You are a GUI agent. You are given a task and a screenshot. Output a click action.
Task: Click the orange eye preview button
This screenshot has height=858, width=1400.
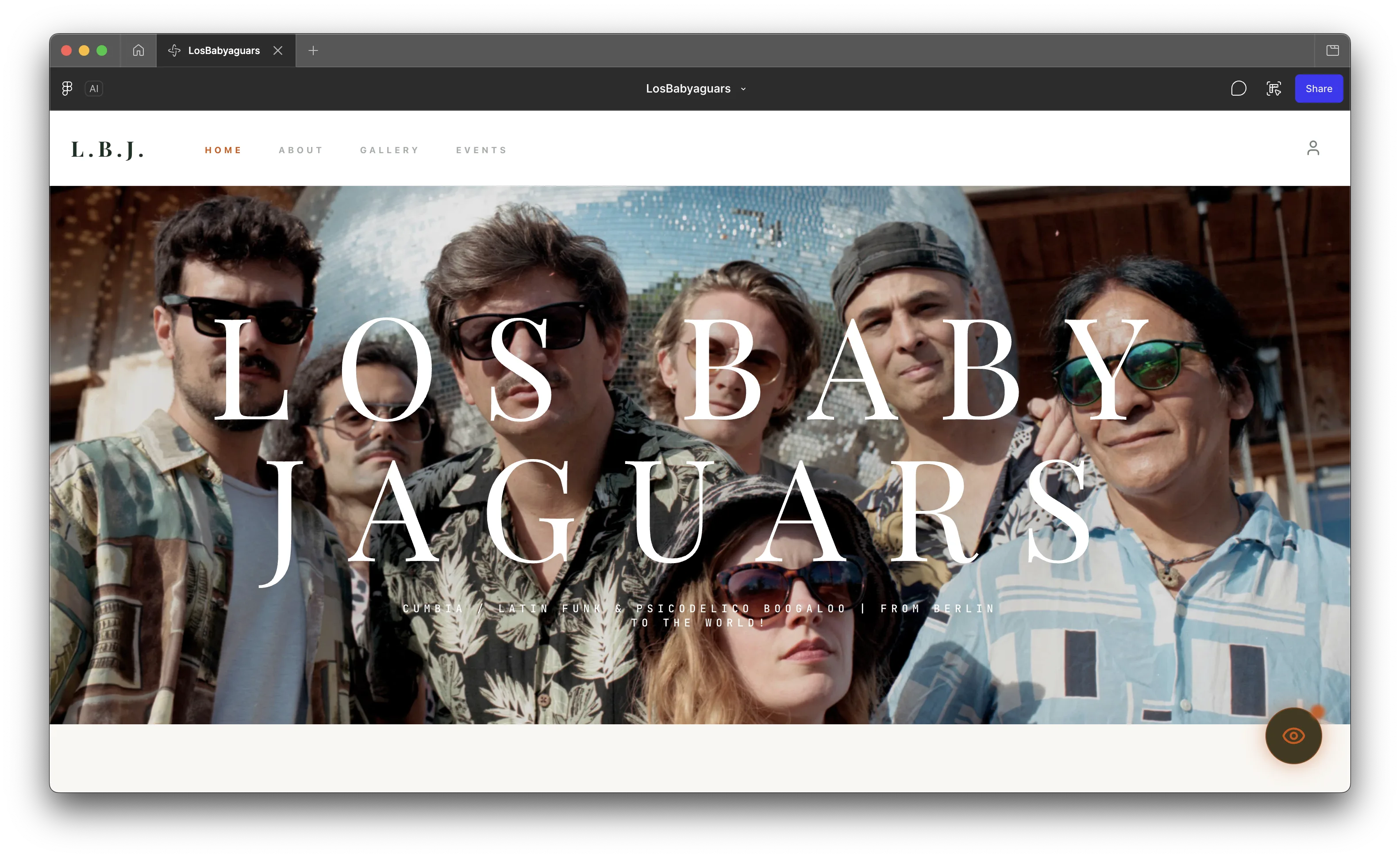[x=1293, y=736]
